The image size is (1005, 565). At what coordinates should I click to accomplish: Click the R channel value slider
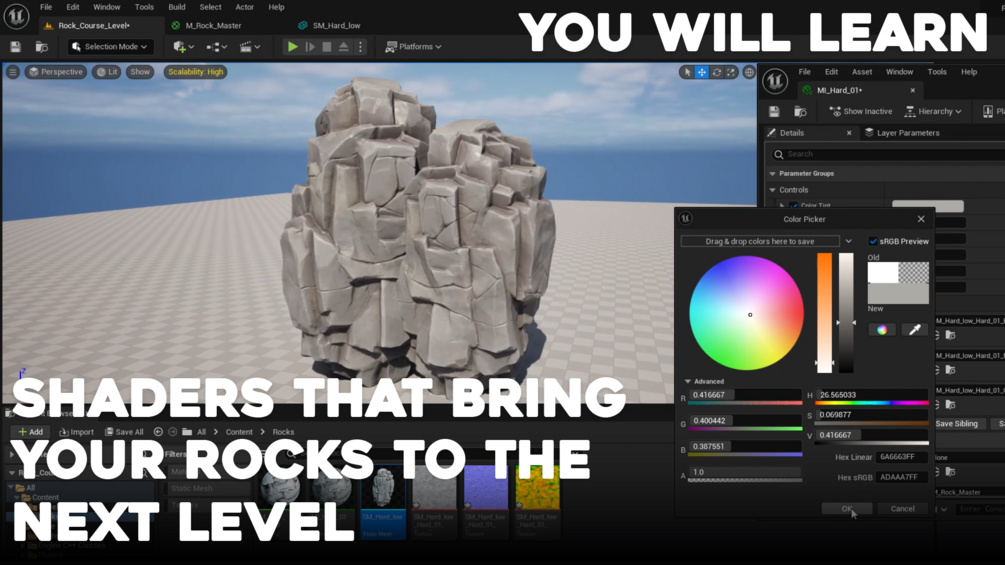pos(745,395)
